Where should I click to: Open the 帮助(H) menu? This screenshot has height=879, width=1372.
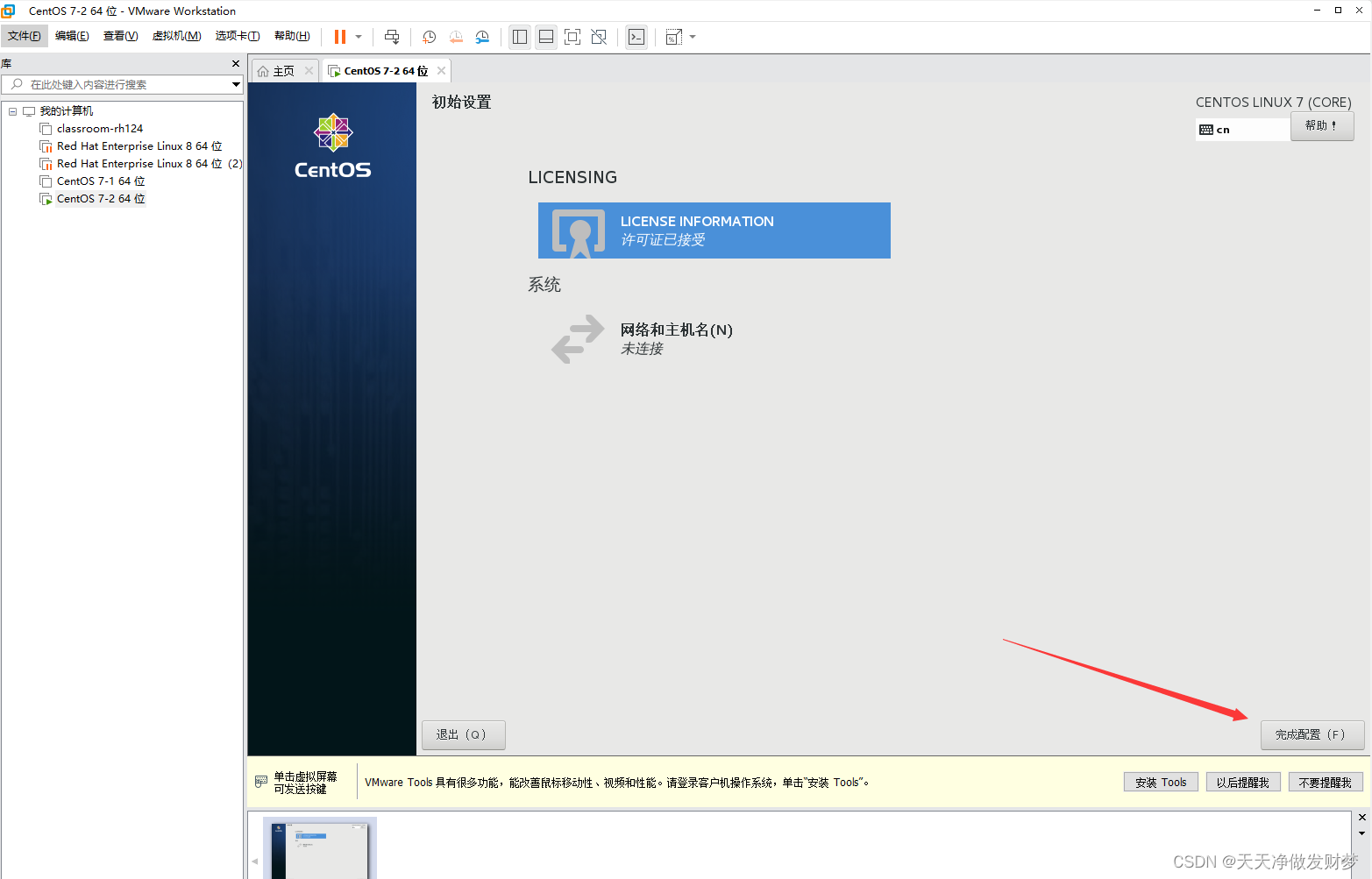click(x=292, y=36)
